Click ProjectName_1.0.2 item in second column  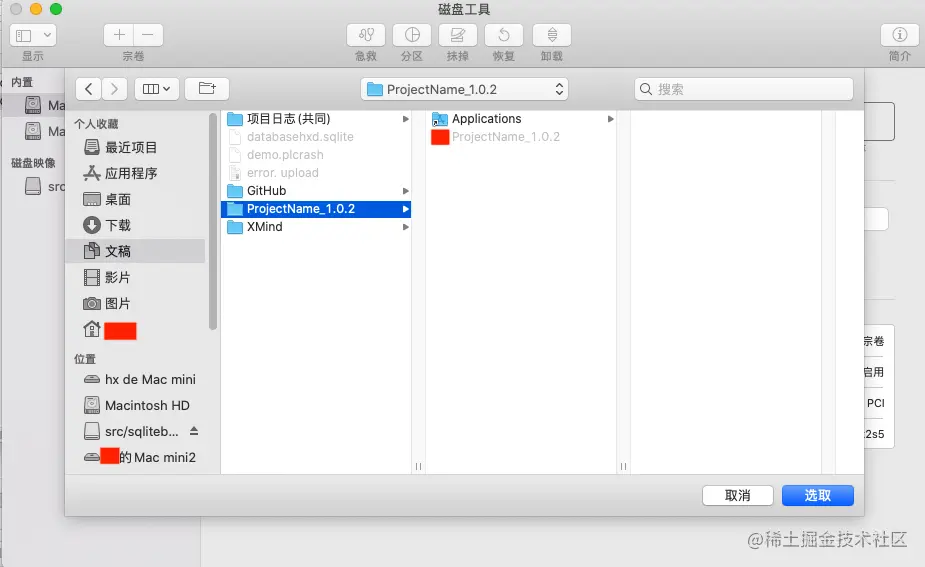click(522, 137)
